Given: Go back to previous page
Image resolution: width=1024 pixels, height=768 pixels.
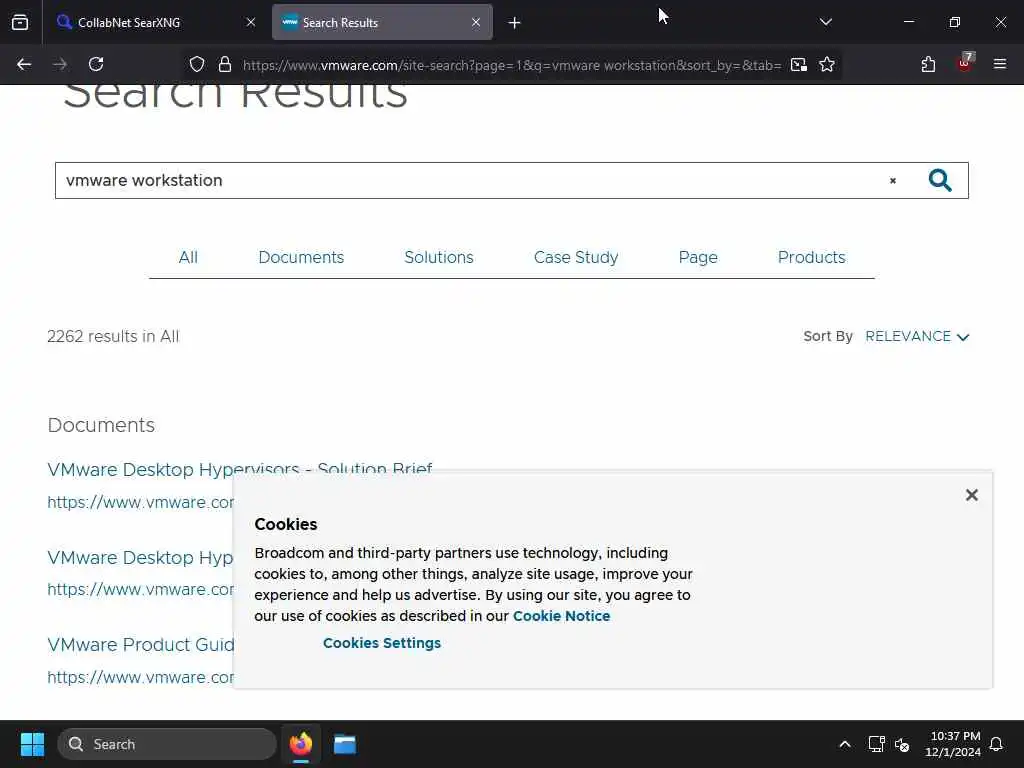Looking at the screenshot, I should pos(24,64).
